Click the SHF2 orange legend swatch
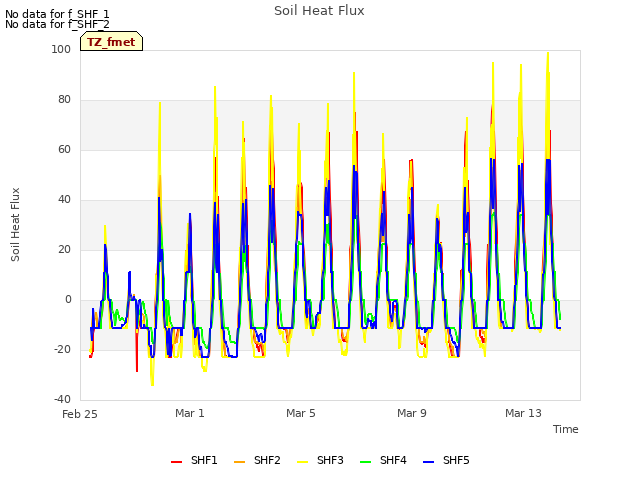The height and width of the screenshot is (480, 640). point(240,462)
